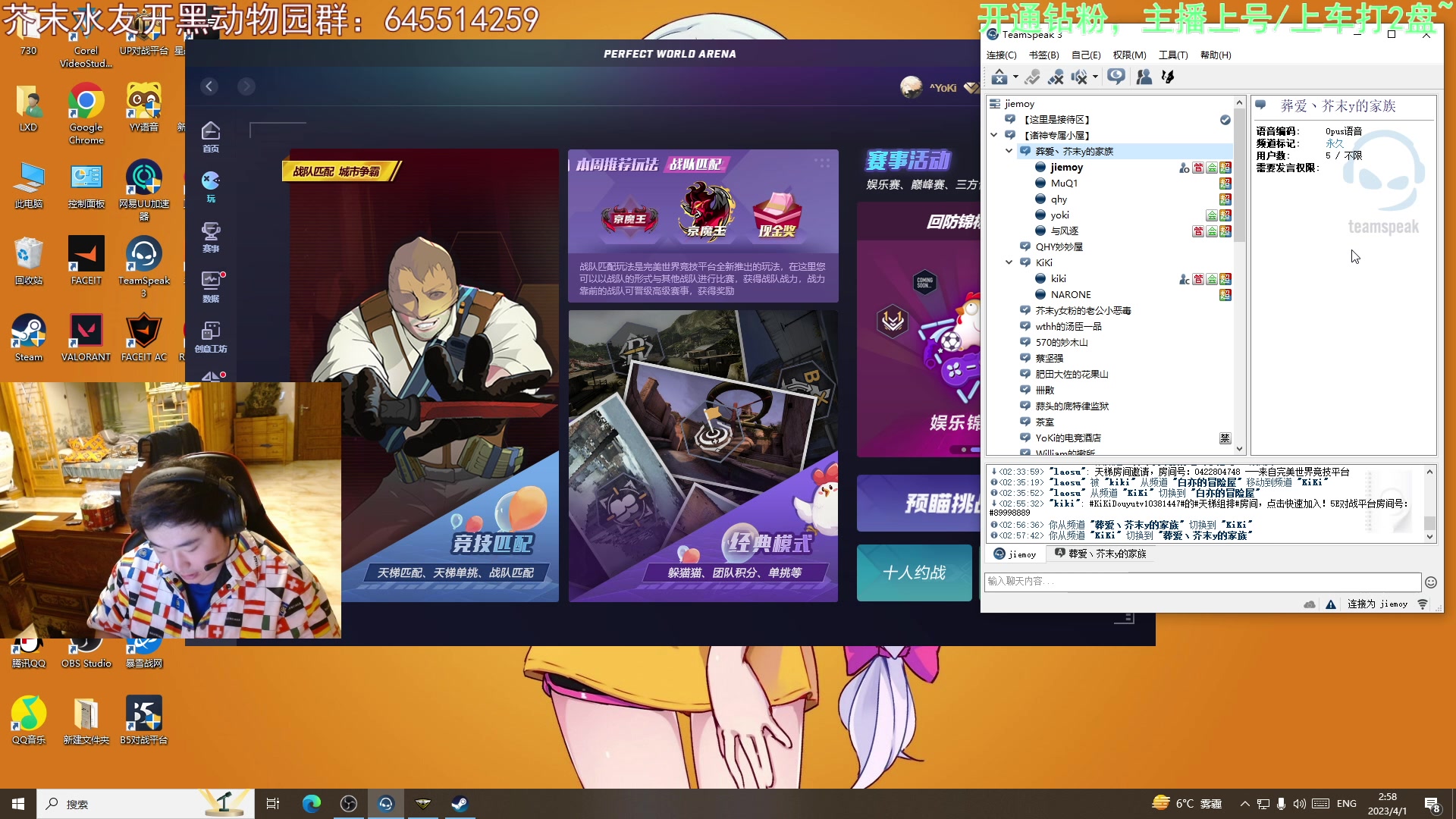Open Steam from the taskbar
The image size is (1456, 819).
coord(460,804)
